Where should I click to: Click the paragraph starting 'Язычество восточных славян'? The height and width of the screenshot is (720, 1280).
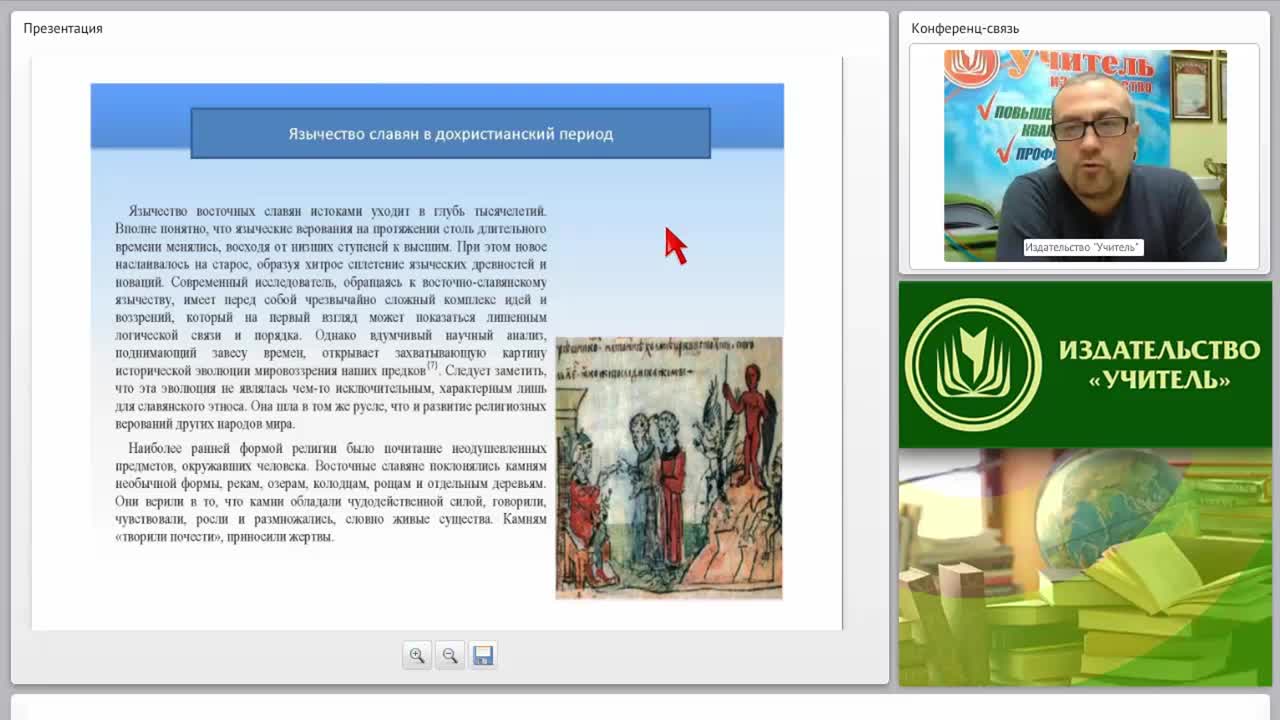331,317
